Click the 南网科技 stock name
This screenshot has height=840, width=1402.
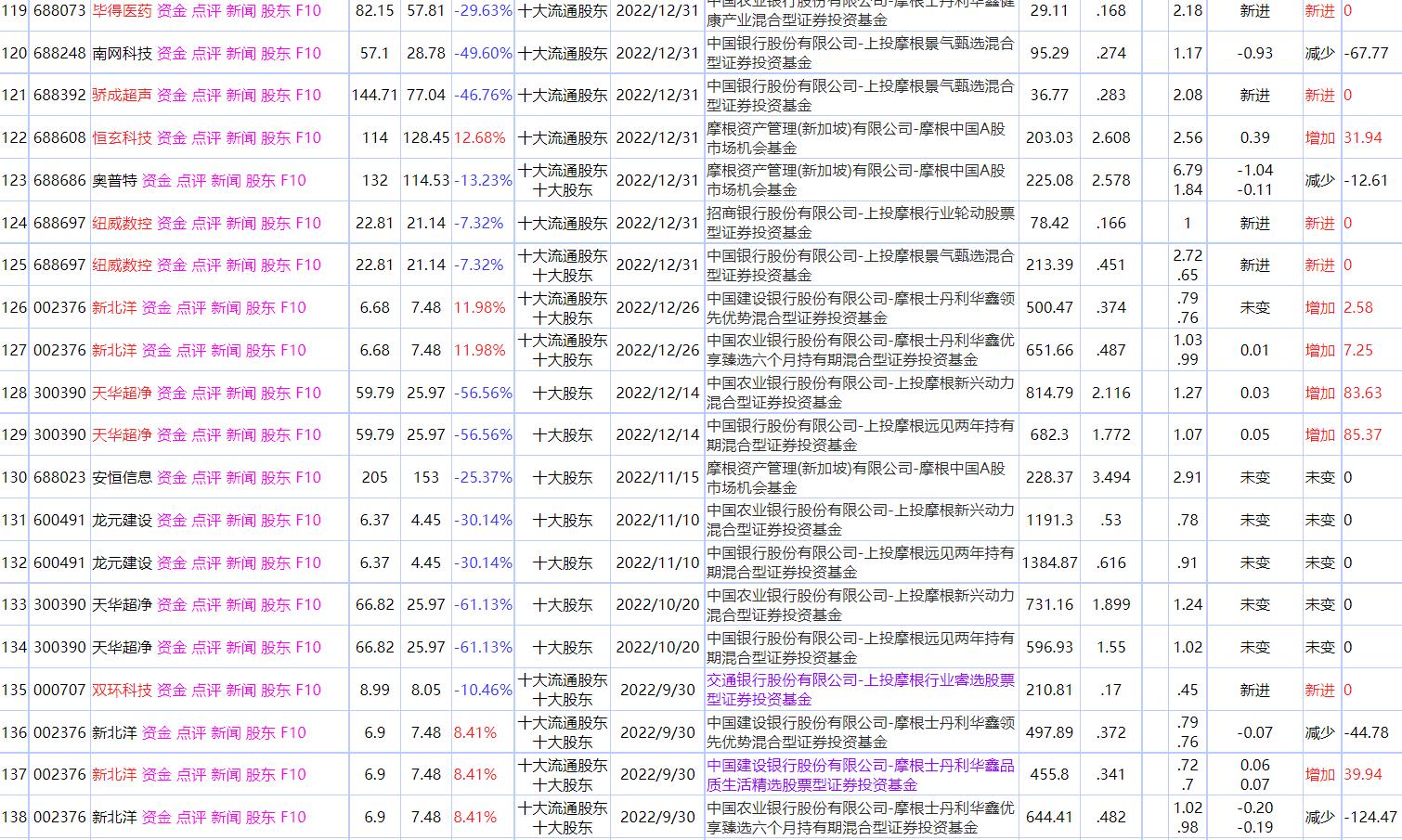point(114,54)
